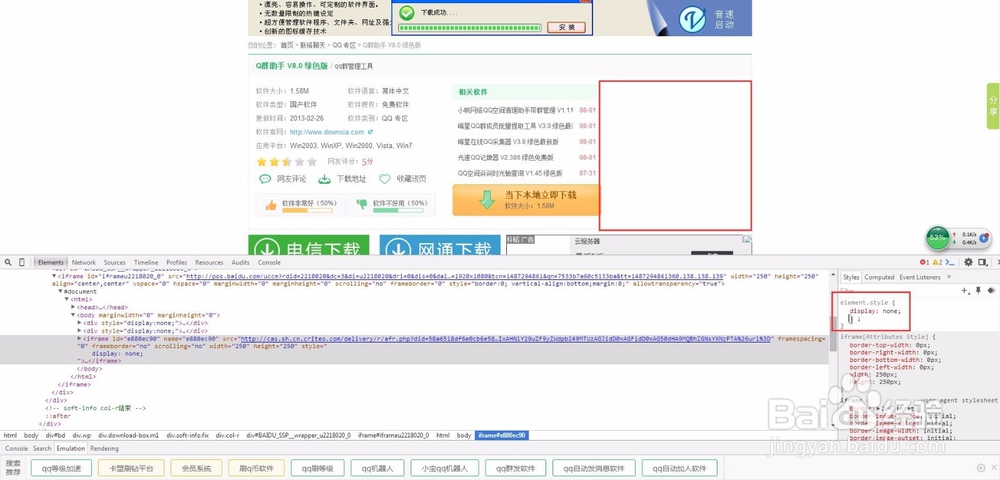Click the green download arrow icon
This screenshot has width=1000, height=480.
point(487,200)
